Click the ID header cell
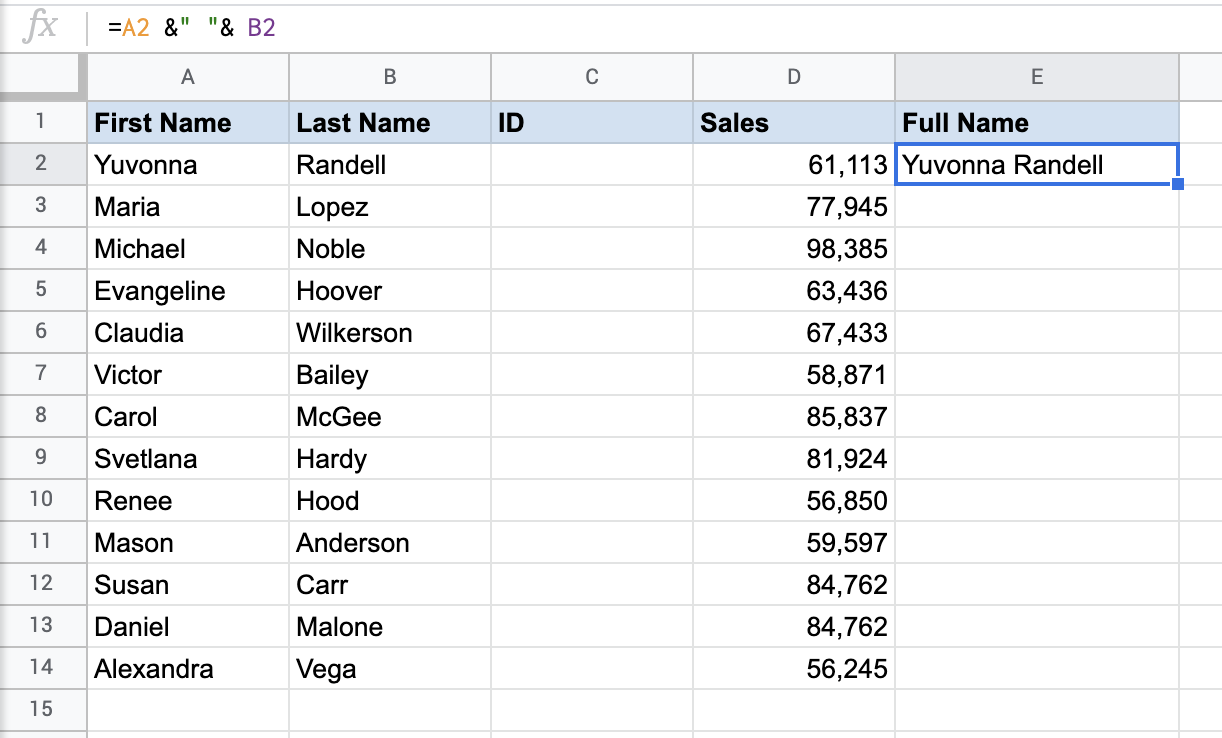Image resolution: width=1222 pixels, height=738 pixels. point(592,122)
